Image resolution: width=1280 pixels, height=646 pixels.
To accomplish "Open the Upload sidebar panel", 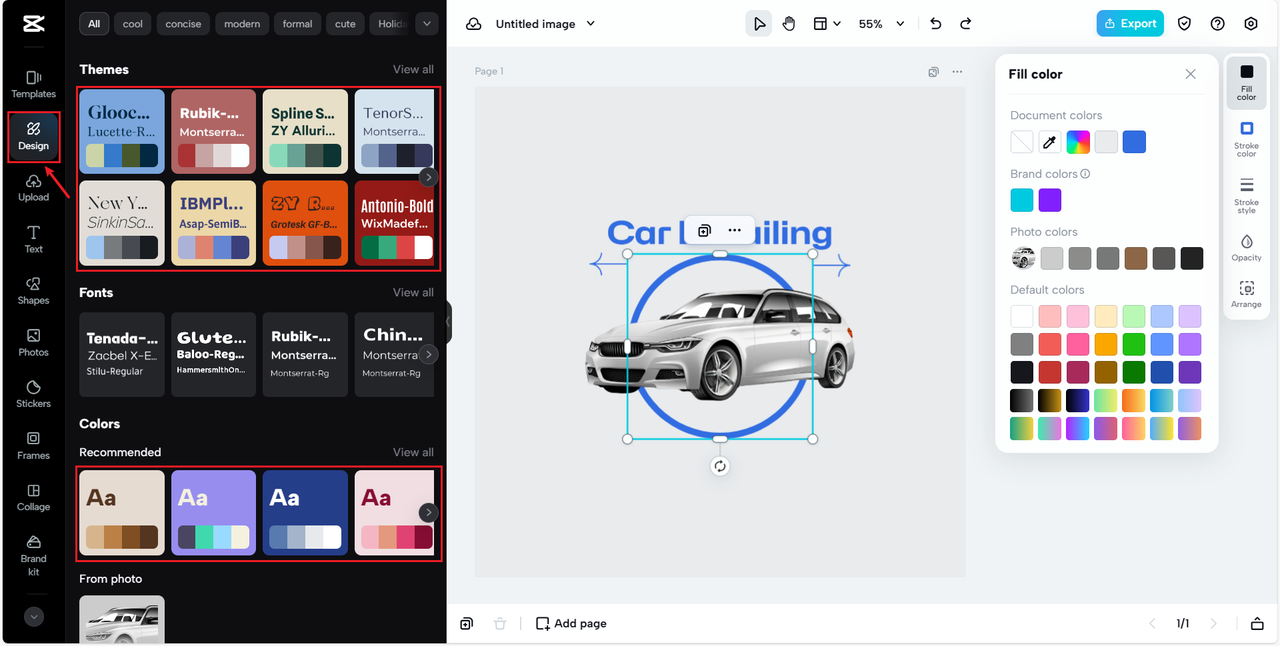I will tap(33, 187).
